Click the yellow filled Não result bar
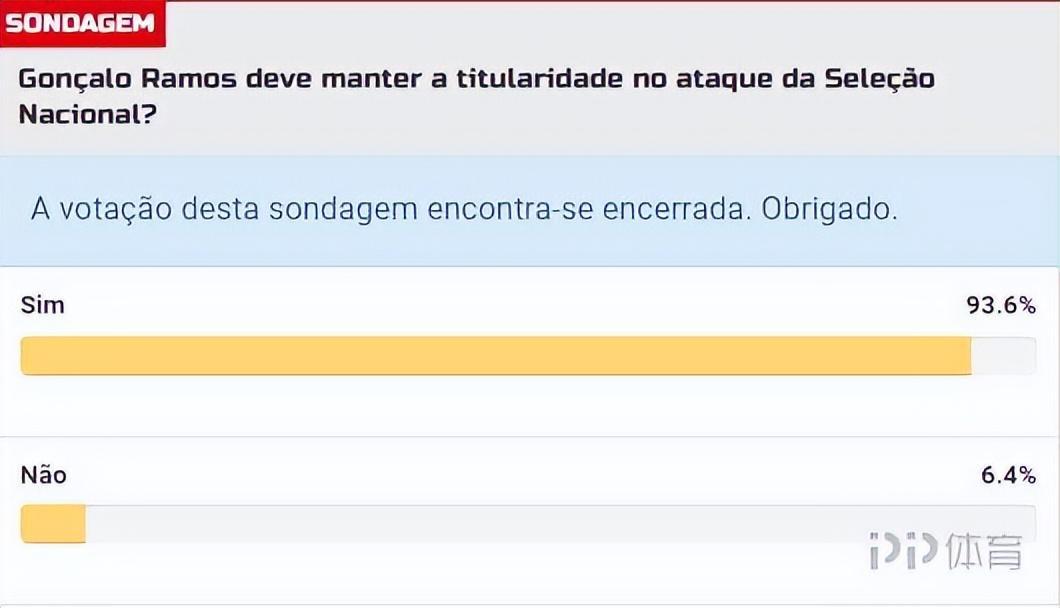This screenshot has height=608, width=1060. tap(53, 525)
